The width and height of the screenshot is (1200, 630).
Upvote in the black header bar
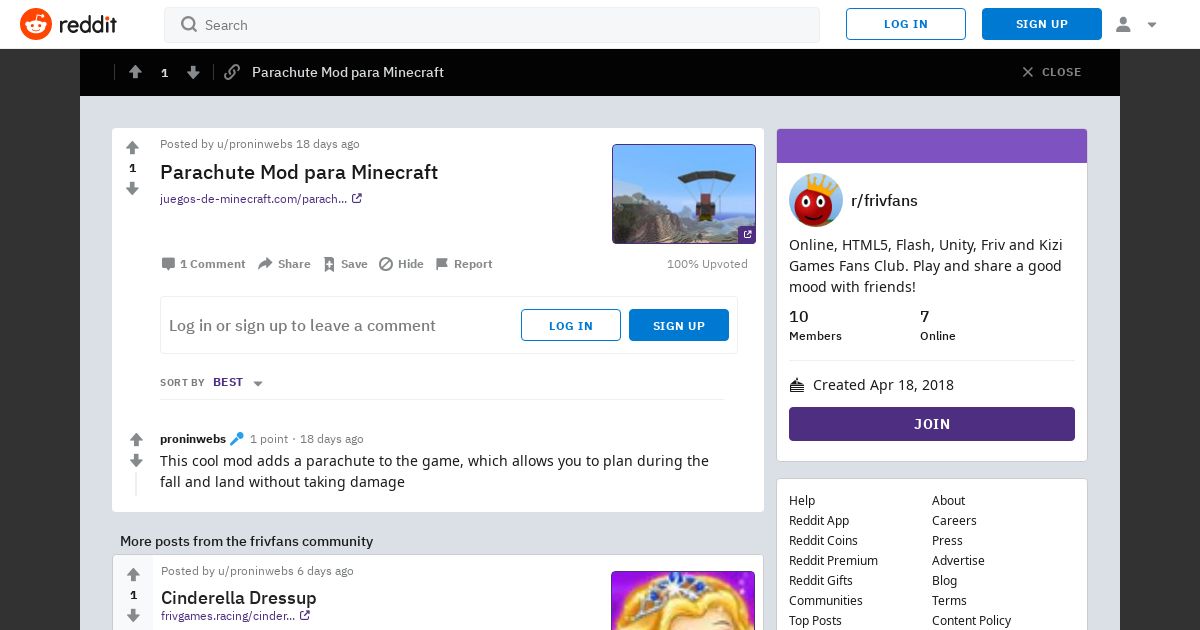click(x=135, y=72)
